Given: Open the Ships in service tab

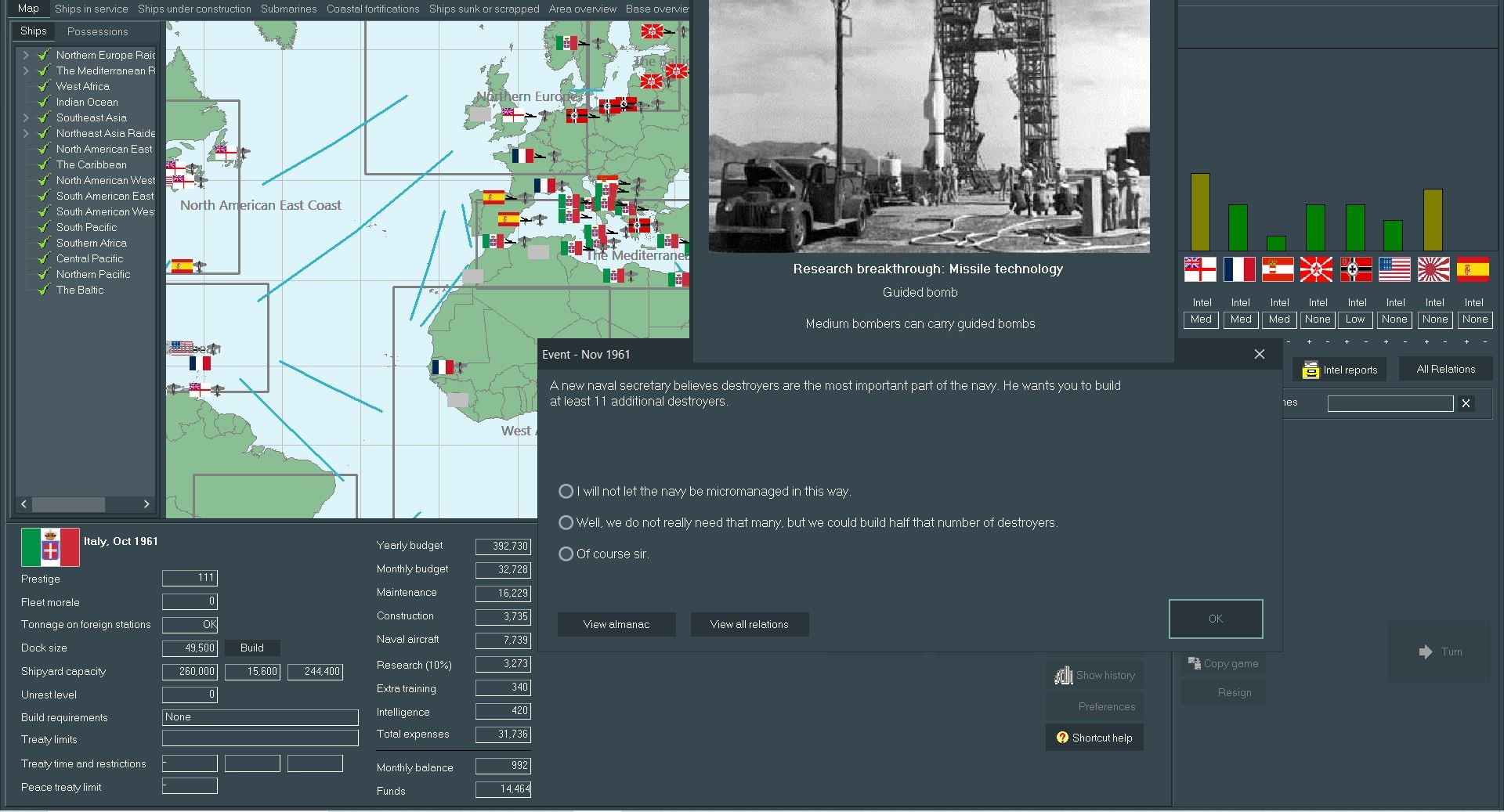Looking at the screenshot, I should click(x=91, y=9).
